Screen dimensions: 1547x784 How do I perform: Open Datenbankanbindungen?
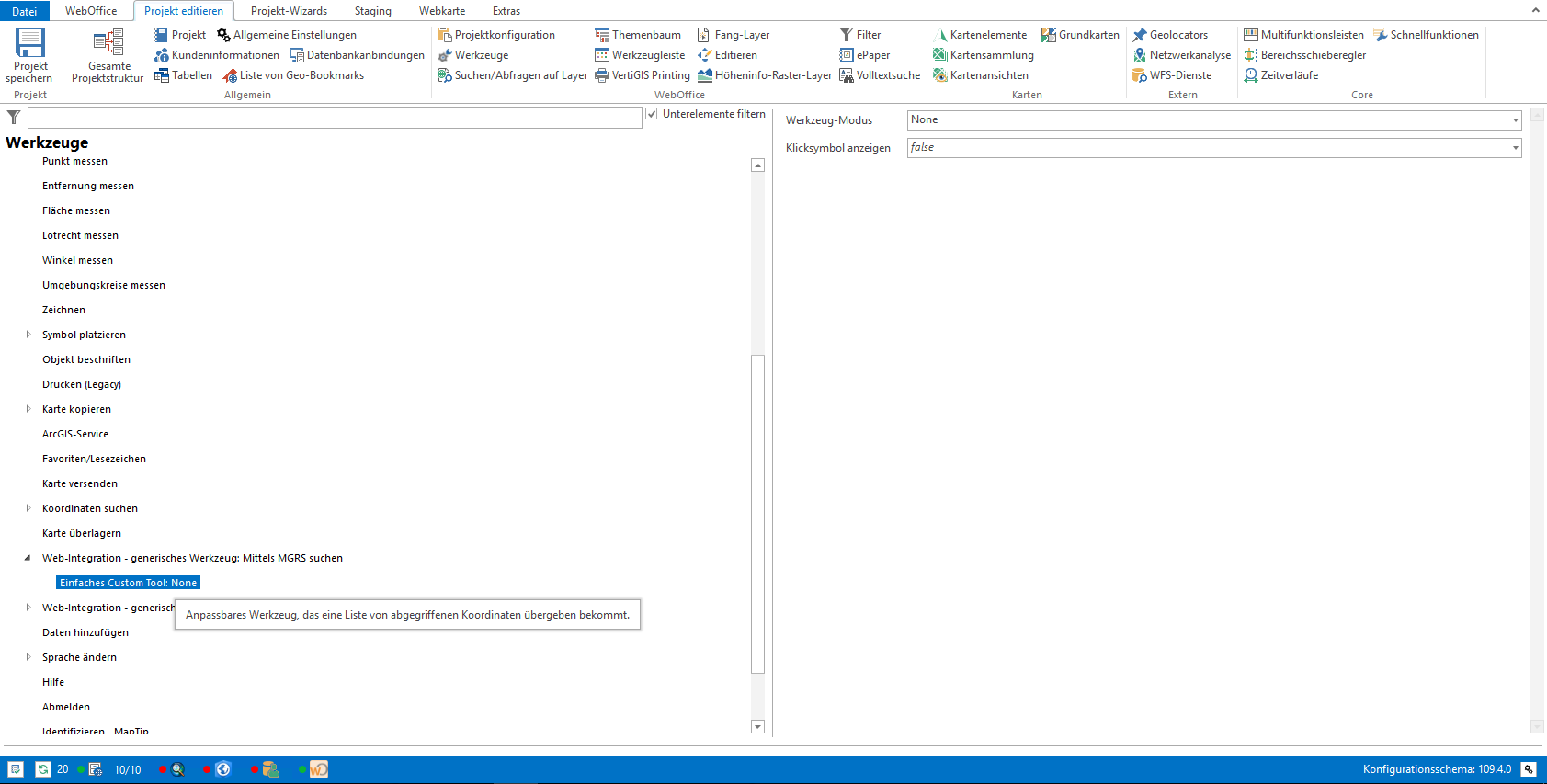point(358,55)
